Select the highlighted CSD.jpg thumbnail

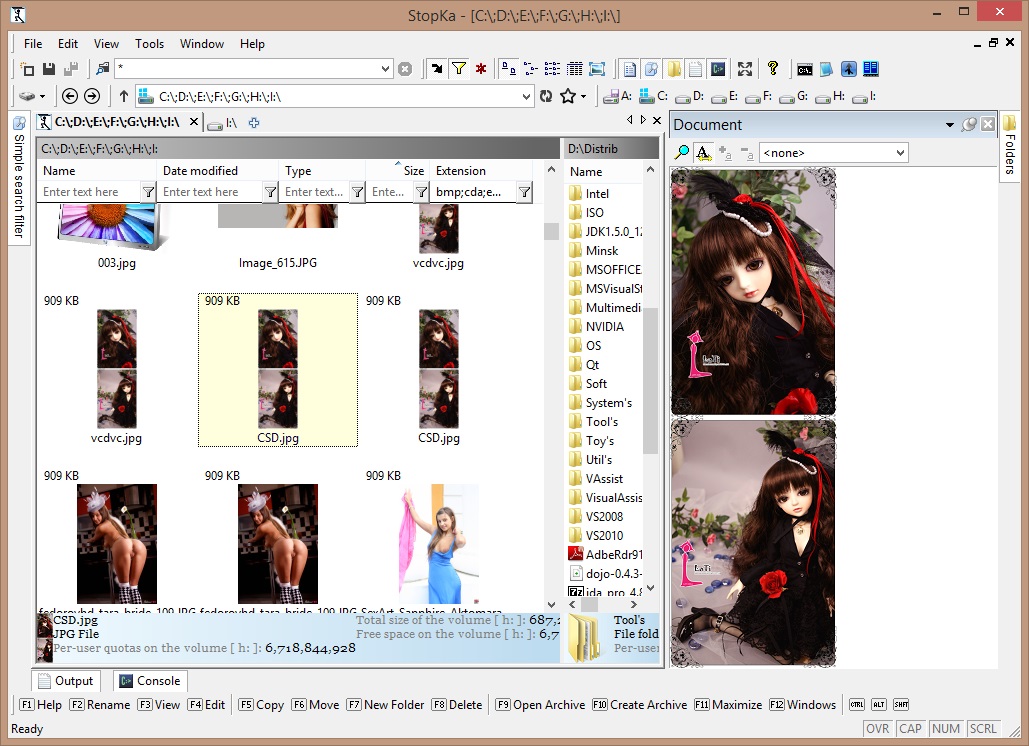point(278,370)
